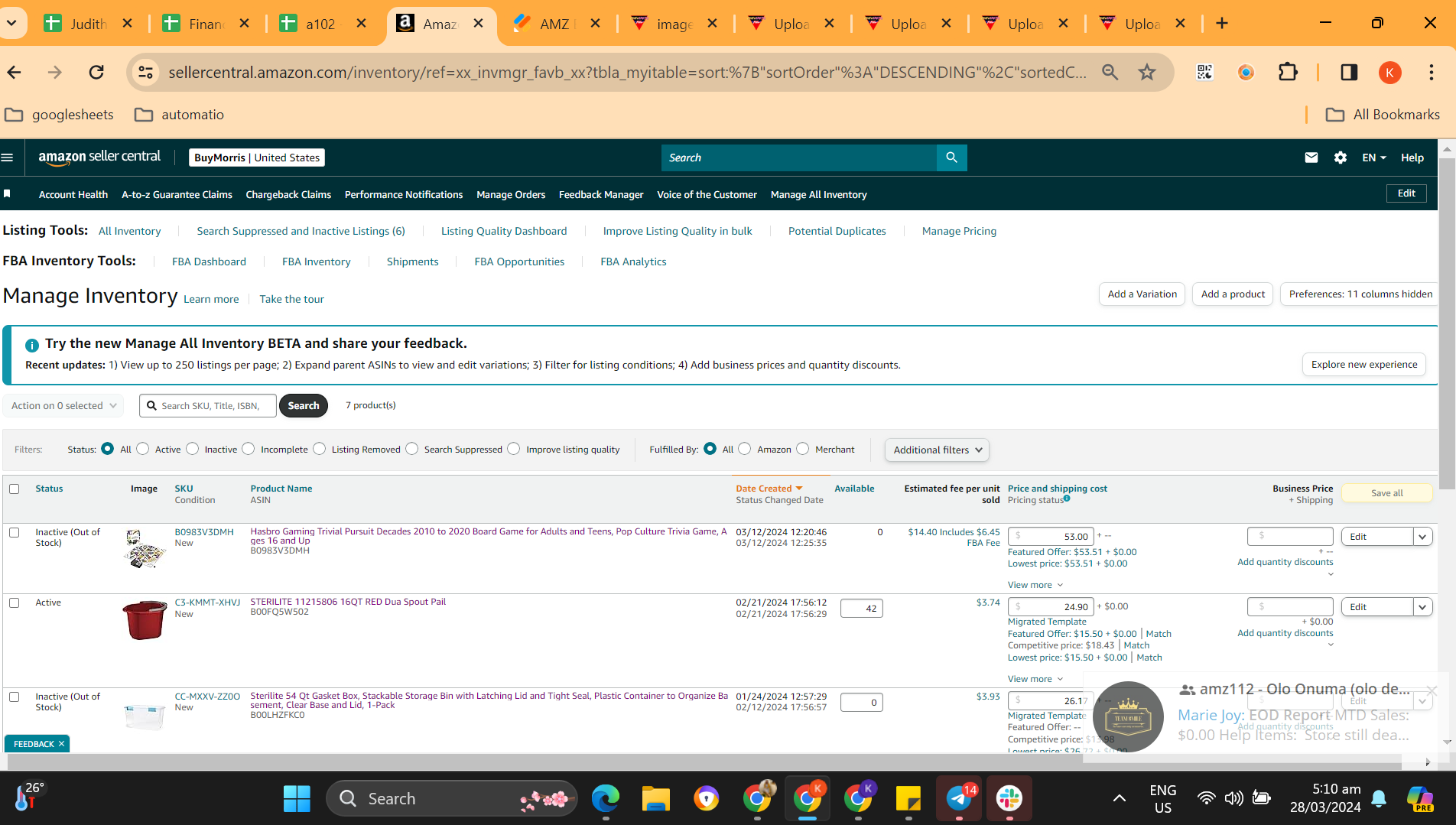Open File Explorer from the taskbar
This screenshot has width=1456, height=825.
tap(655, 799)
